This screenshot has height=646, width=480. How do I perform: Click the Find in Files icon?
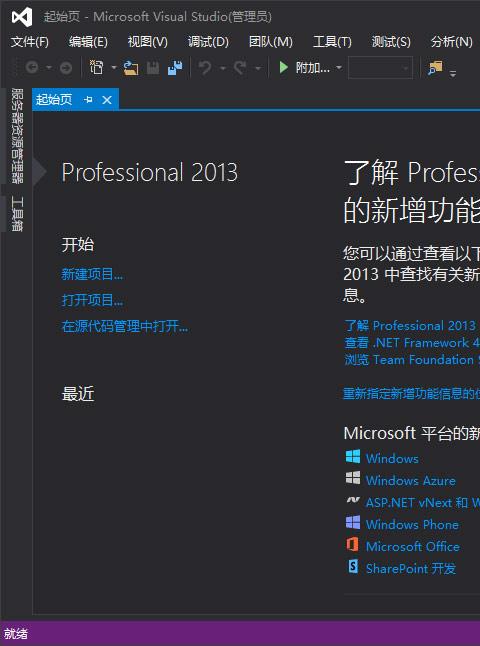[x=435, y=68]
